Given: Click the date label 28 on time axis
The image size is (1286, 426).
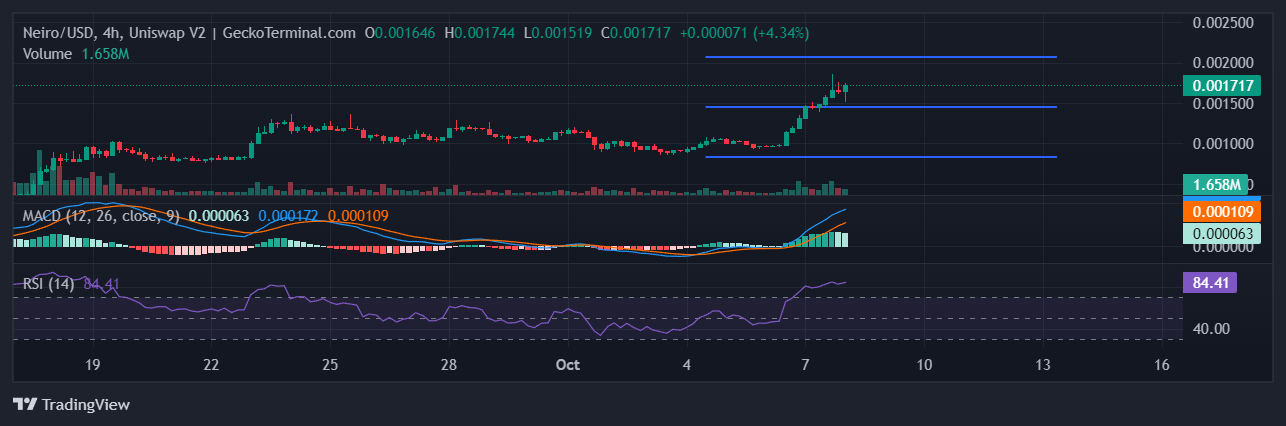Looking at the screenshot, I should (x=449, y=365).
